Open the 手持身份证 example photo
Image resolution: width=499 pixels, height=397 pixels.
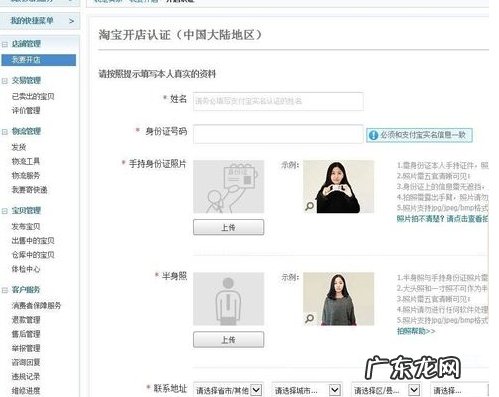339,187
